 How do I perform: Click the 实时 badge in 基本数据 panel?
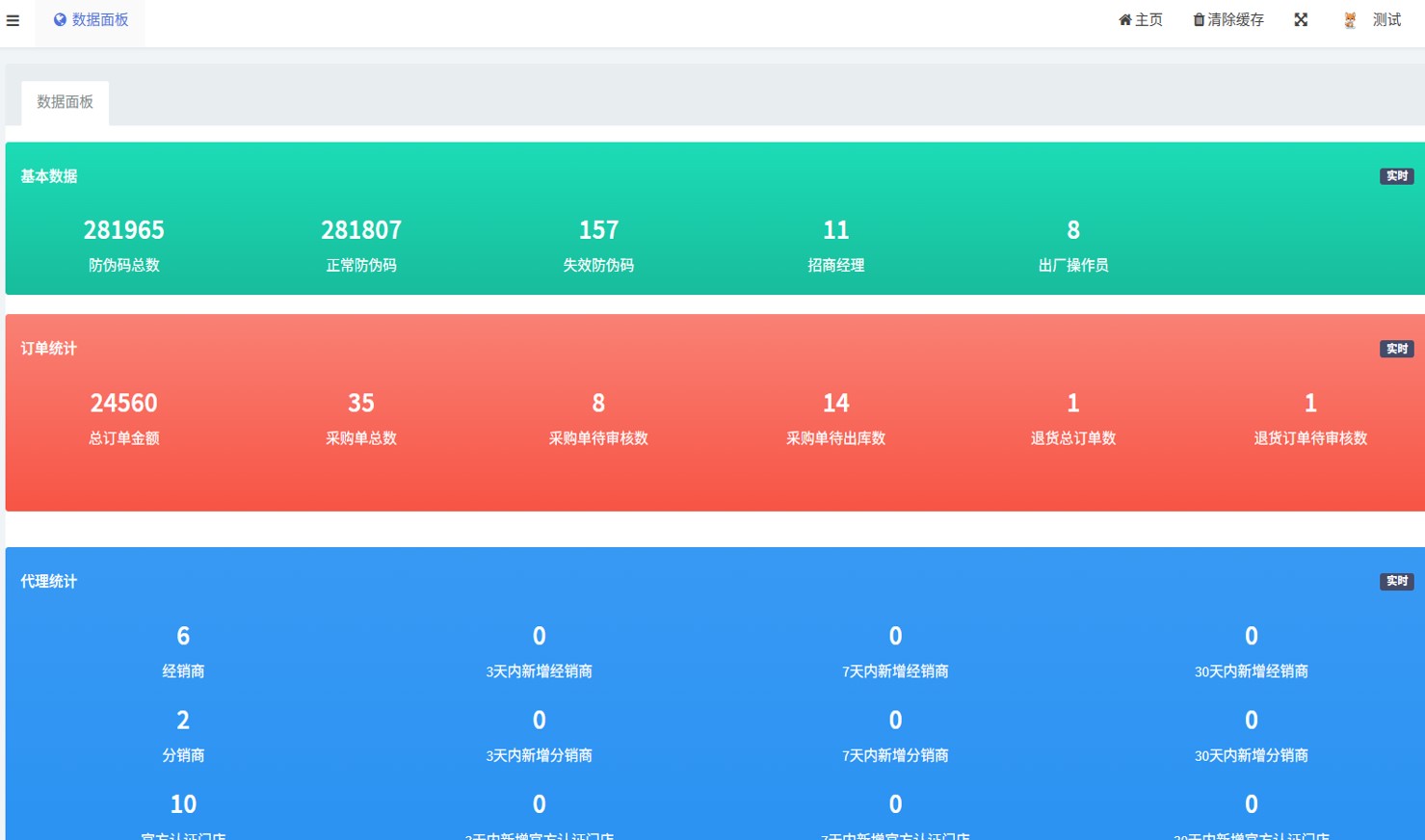(x=1396, y=176)
